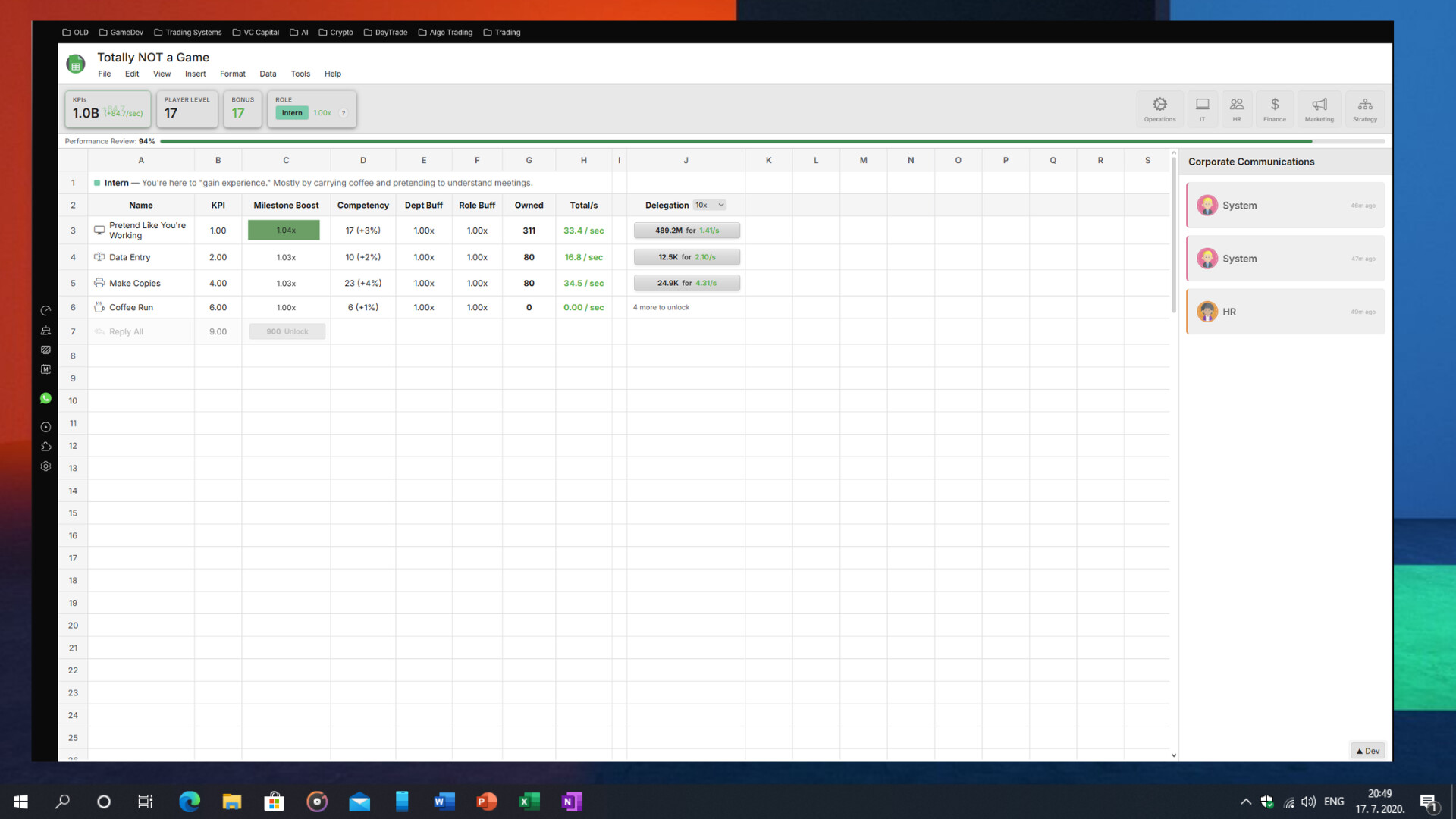
Task: Open the Finance dollar panel
Action: point(1275,108)
